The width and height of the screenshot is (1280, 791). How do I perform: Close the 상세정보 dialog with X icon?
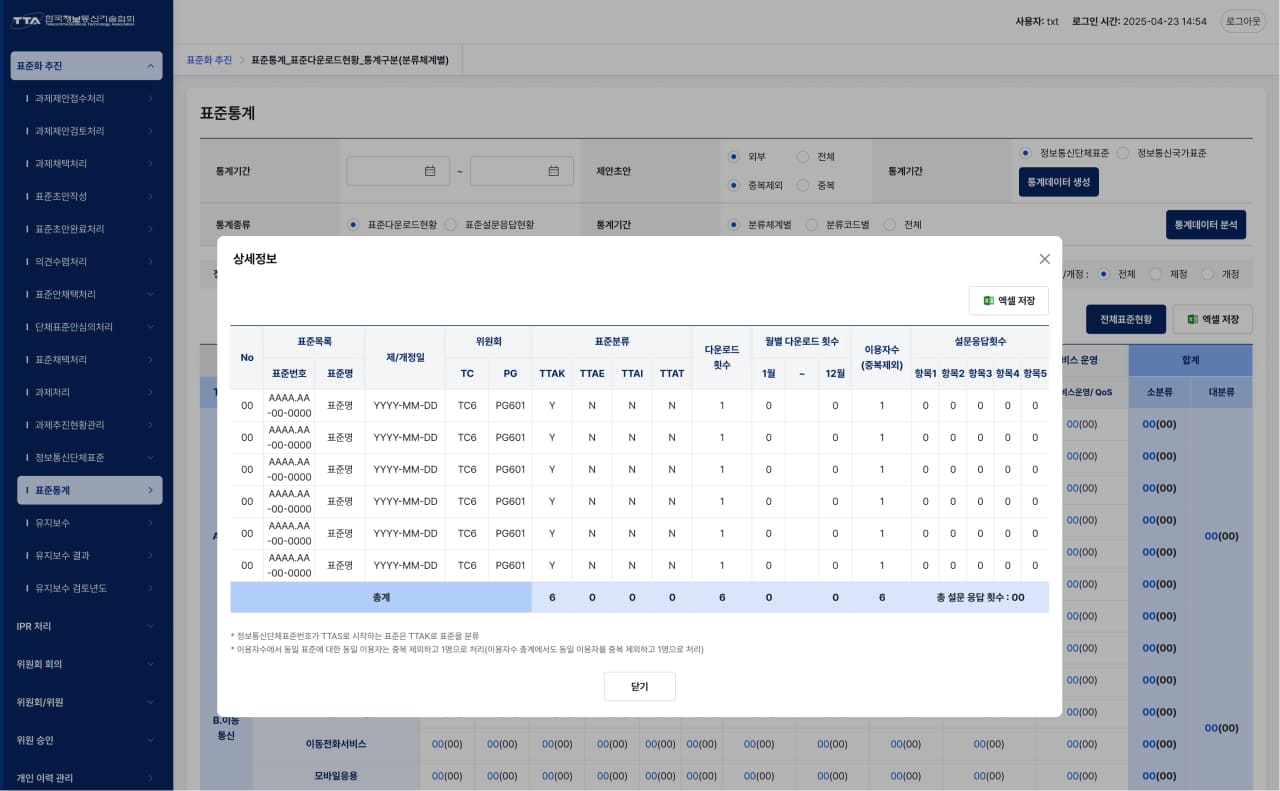(x=1044, y=259)
